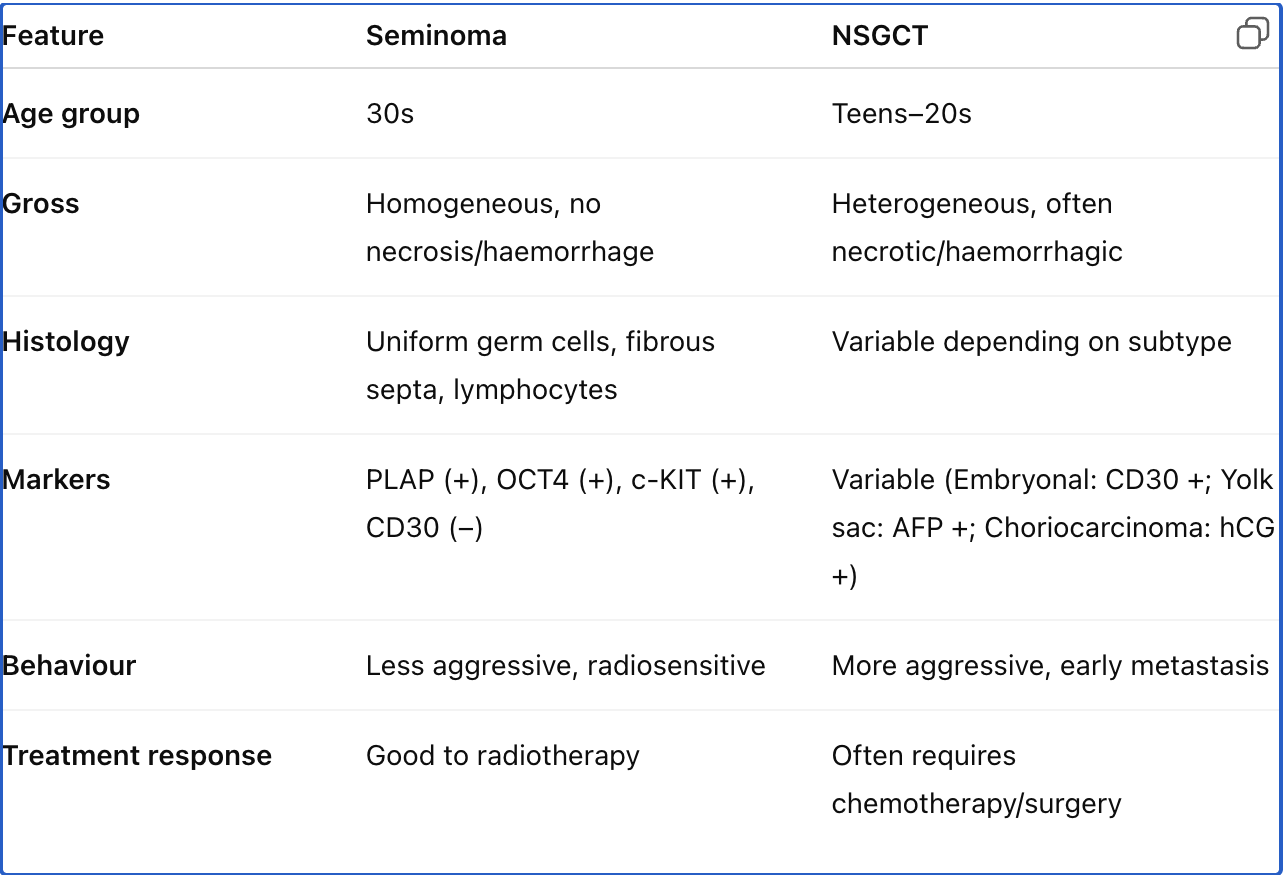Click the Teens–20s cell
Image resolution: width=1284 pixels, height=880 pixels.
pos(901,113)
